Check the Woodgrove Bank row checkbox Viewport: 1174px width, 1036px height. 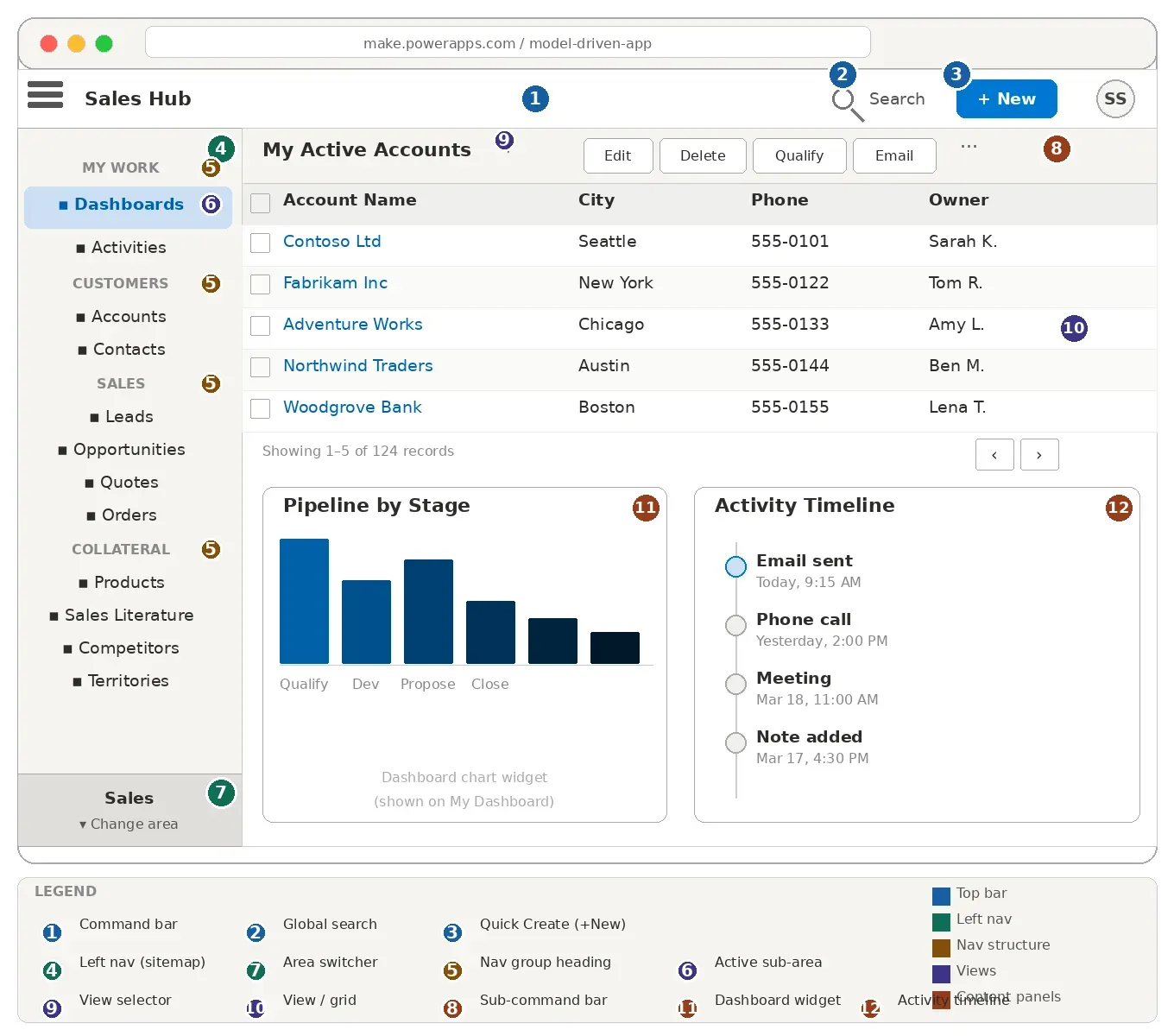[260, 408]
